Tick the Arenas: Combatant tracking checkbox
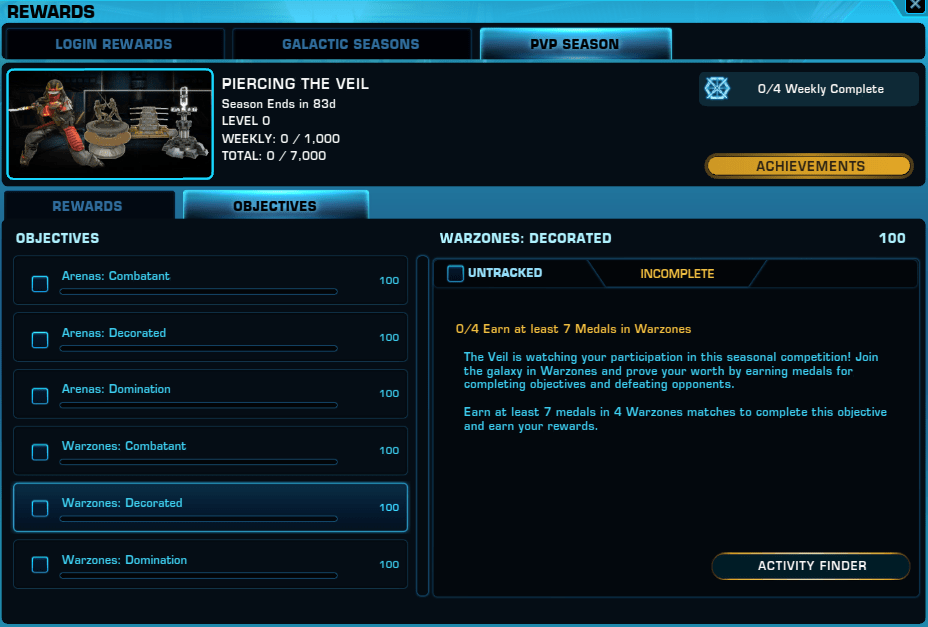928x627 pixels. (40, 284)
